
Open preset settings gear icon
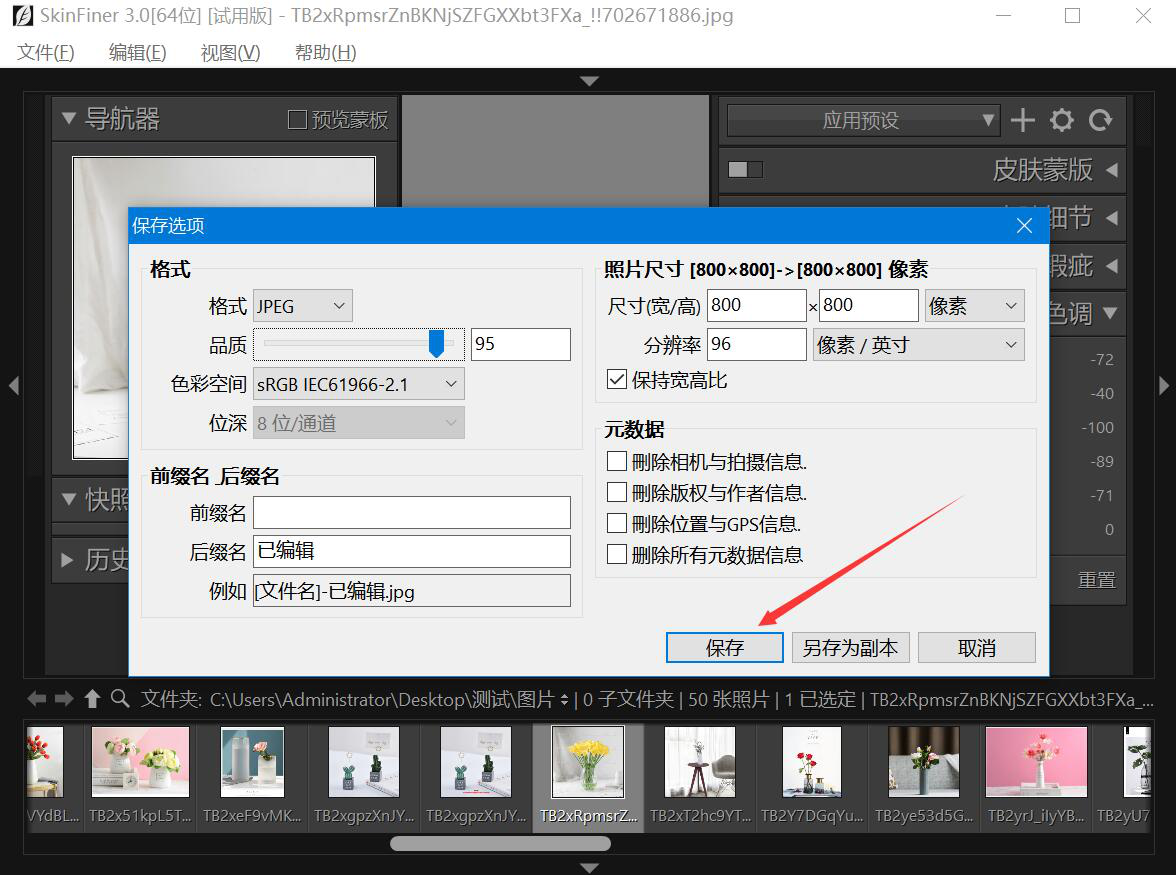pos(1061,121)
